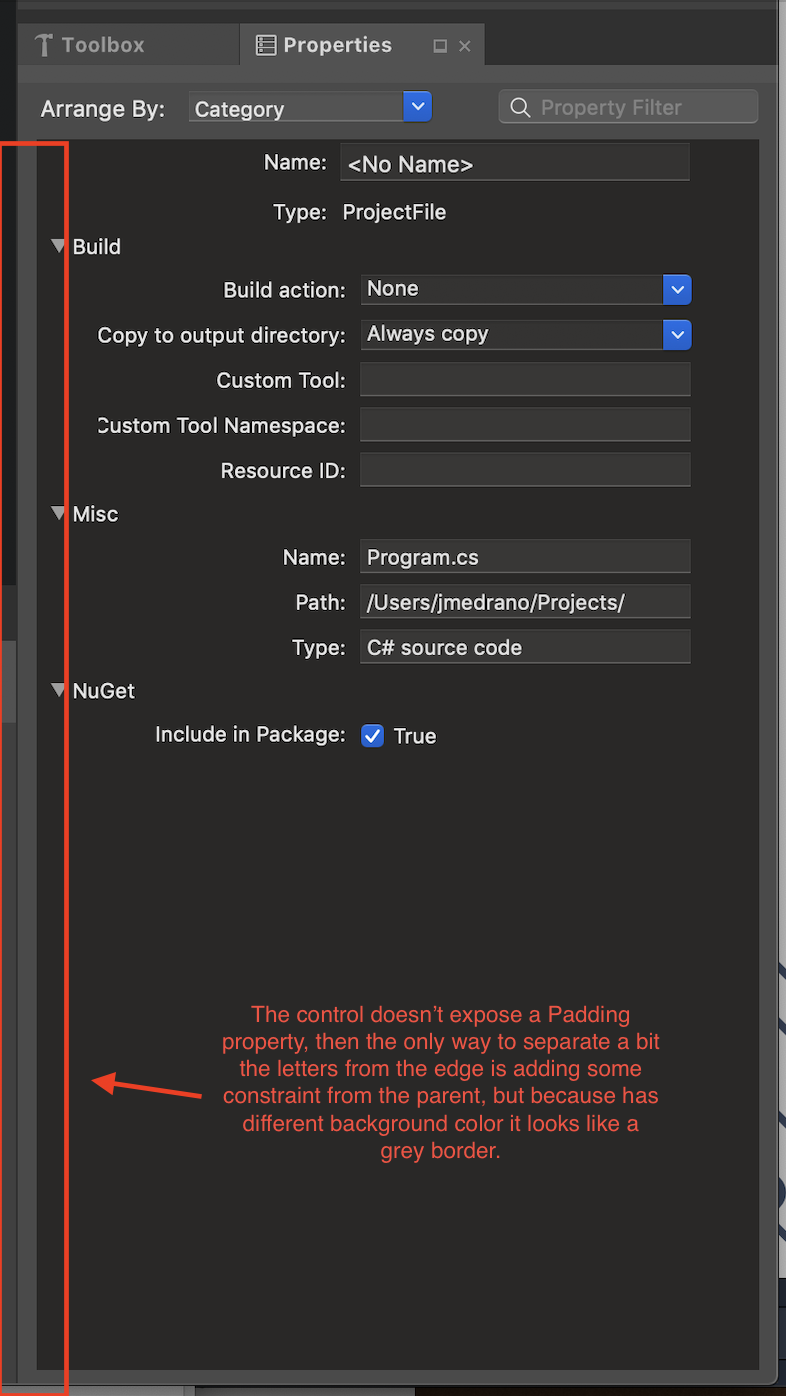786x1396 pixels.
Task: Collapse the NuGet section
Action: click(x=58, y=690)
